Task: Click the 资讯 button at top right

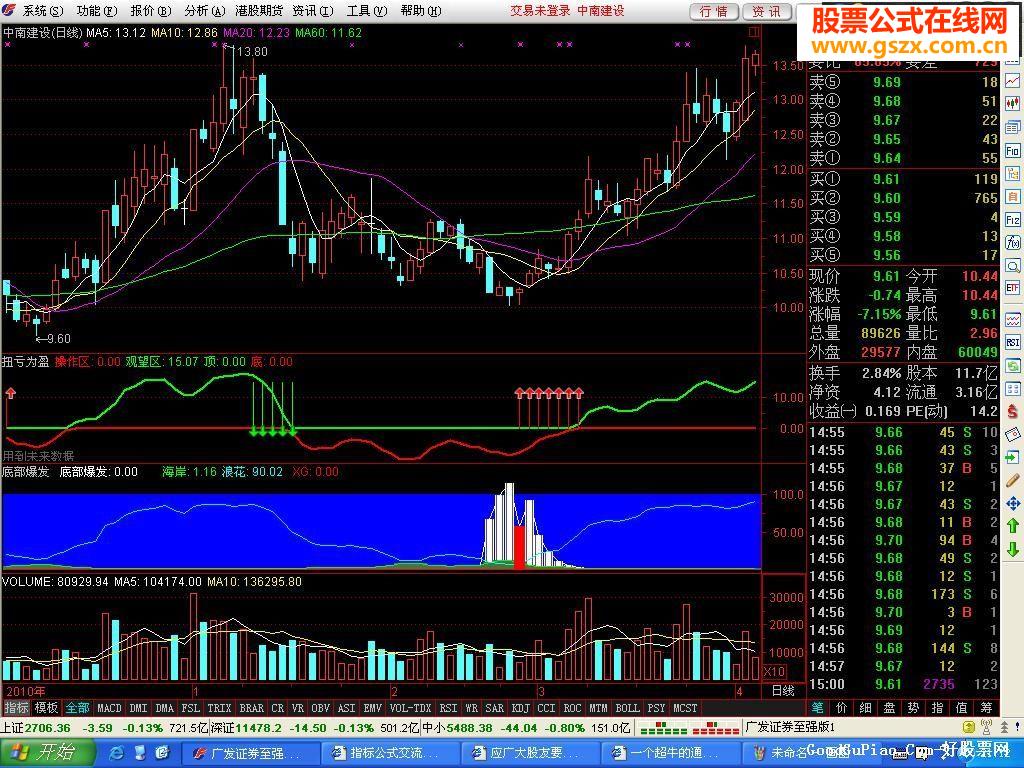Action: point(766,11)
